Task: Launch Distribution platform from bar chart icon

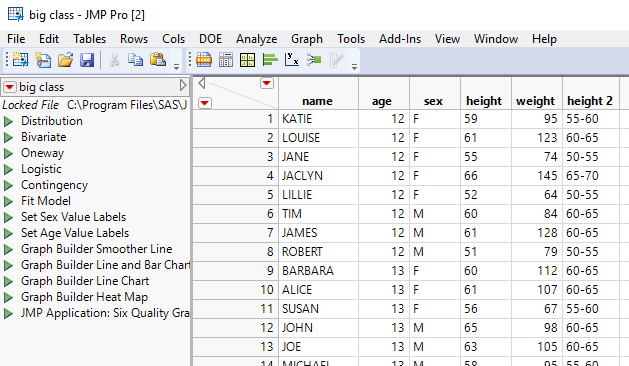Action: 270,60
